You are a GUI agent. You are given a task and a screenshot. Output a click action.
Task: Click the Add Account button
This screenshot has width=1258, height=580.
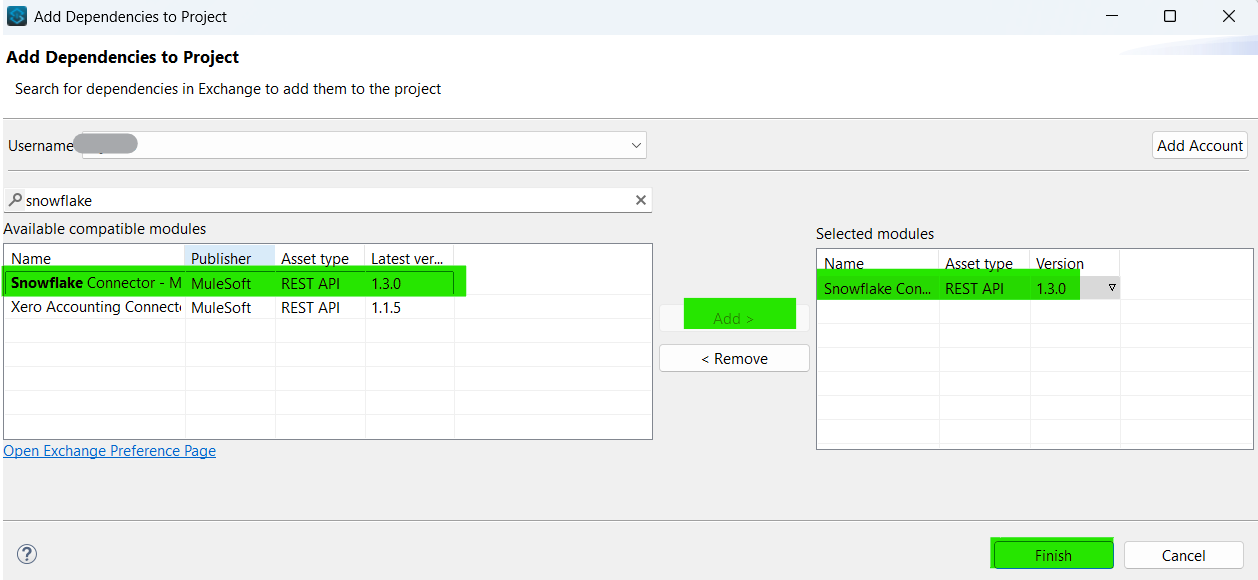pos(1199,146)
